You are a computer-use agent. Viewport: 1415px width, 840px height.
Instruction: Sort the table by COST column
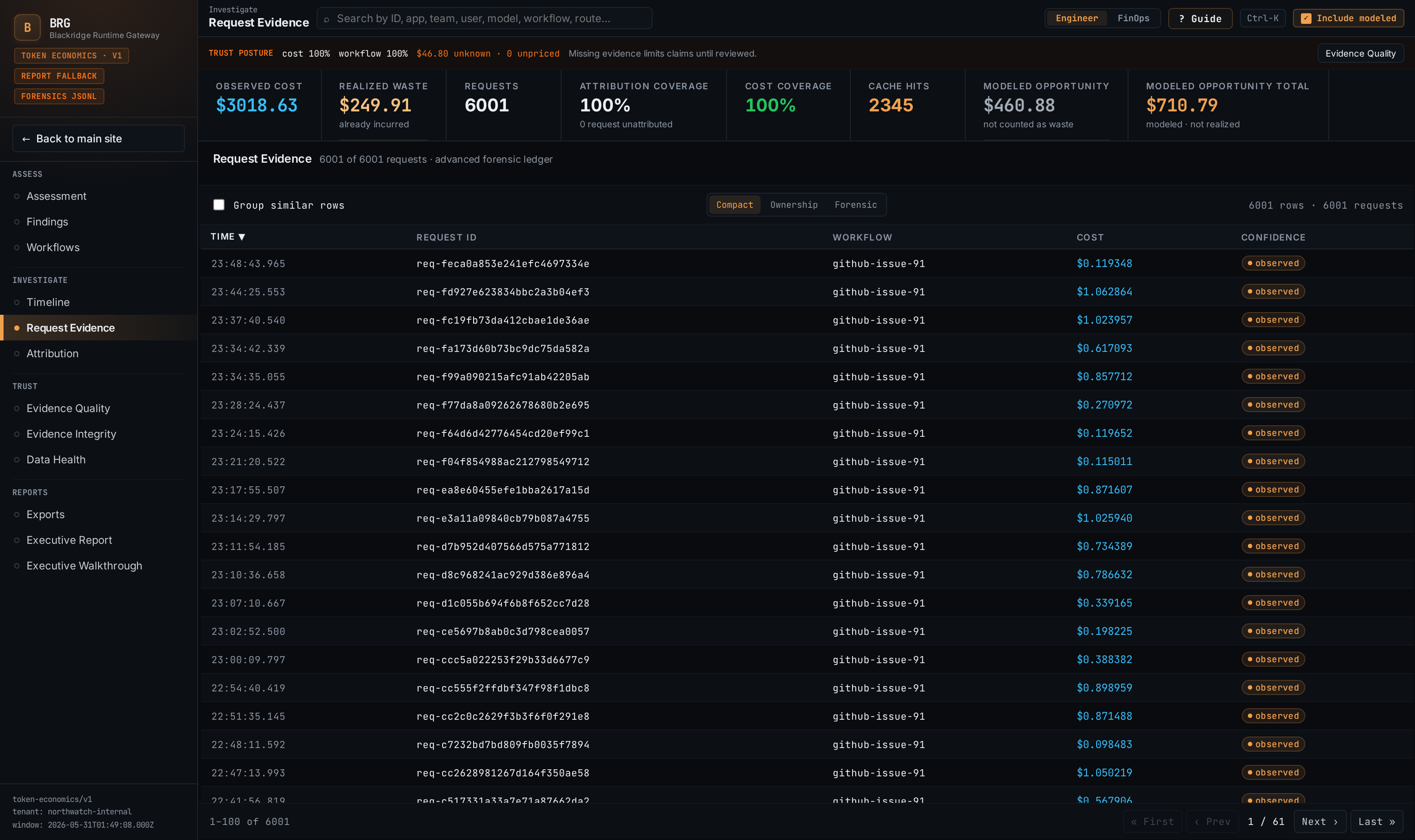coord(1090,237)
